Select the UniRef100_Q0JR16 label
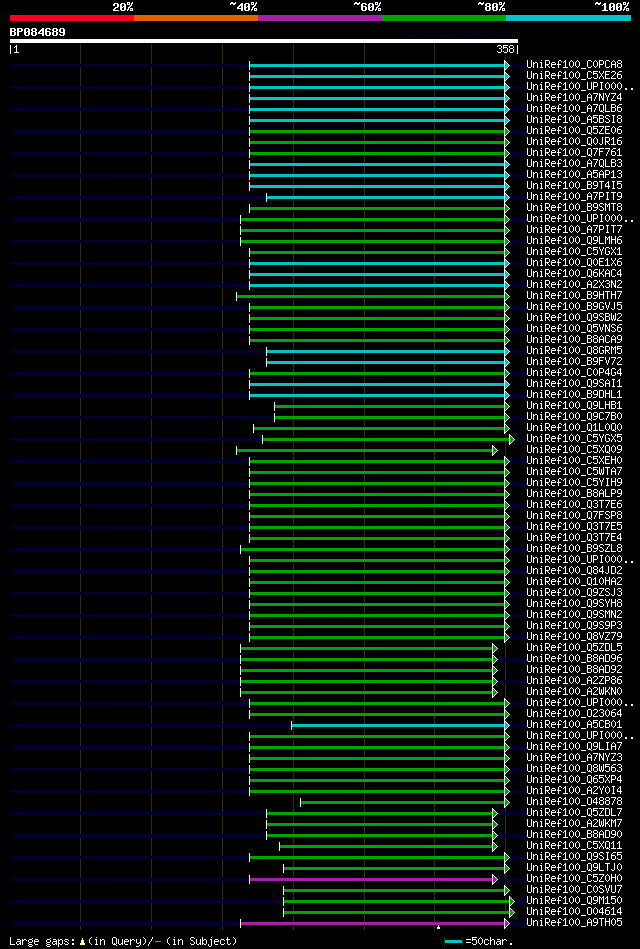Screen dimensions: 640x949 tap(574, 142)
